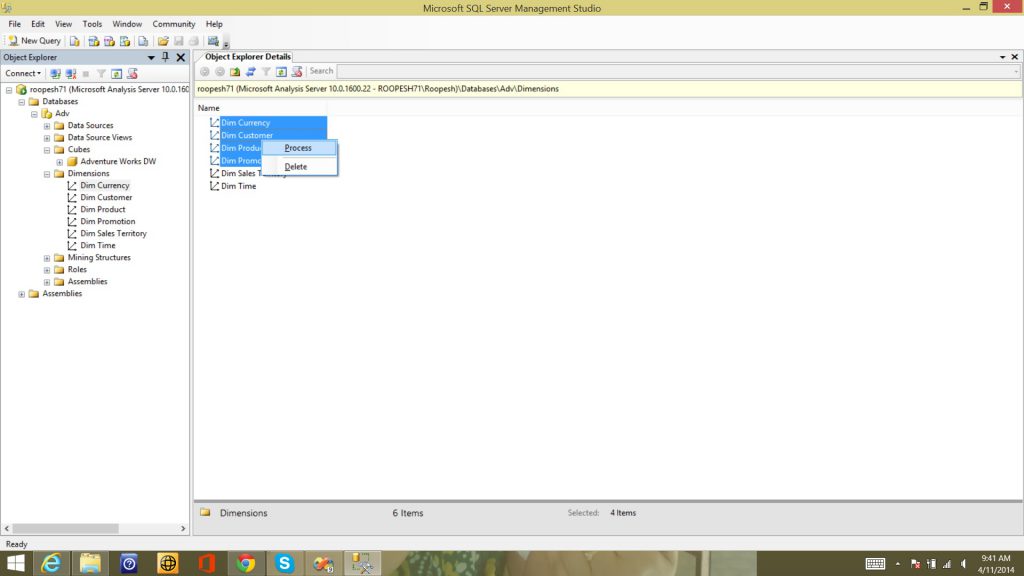
Task: Click Disconnect icon in Object Explorer toolbar
Action: [x=70, y=73]
